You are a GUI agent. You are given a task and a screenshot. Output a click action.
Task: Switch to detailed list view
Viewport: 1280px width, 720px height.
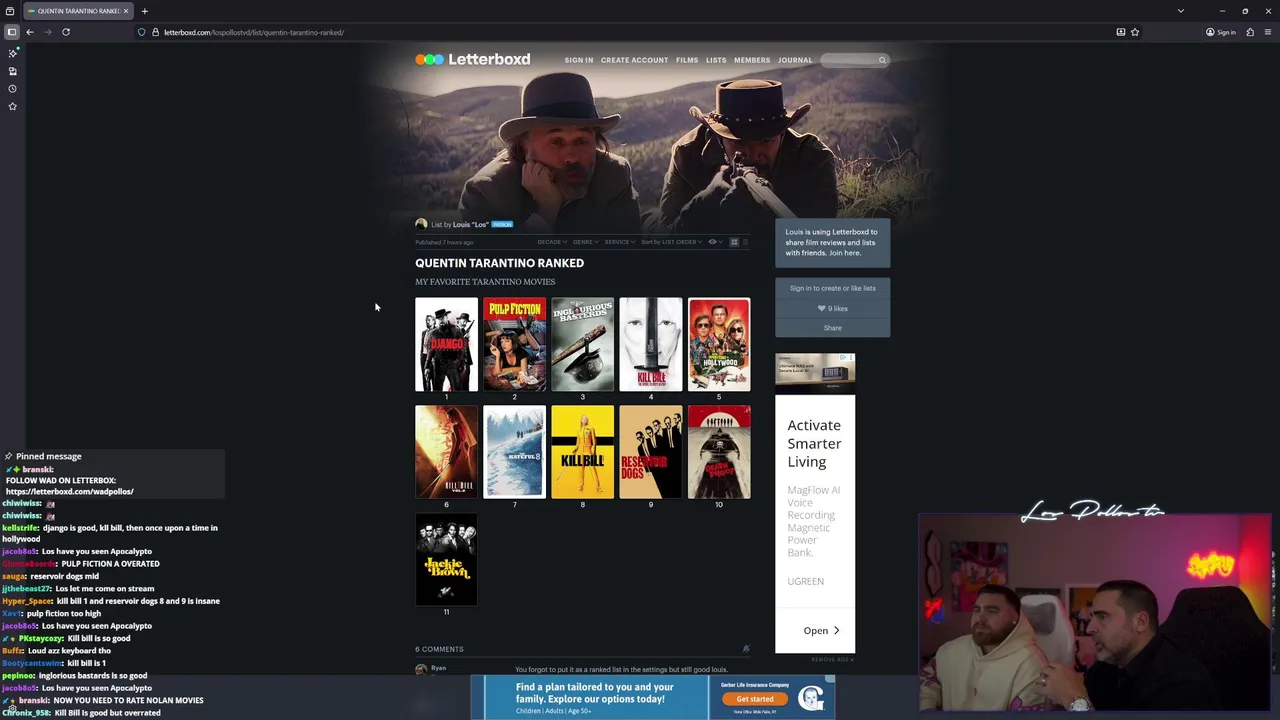[x=745, y=242]
